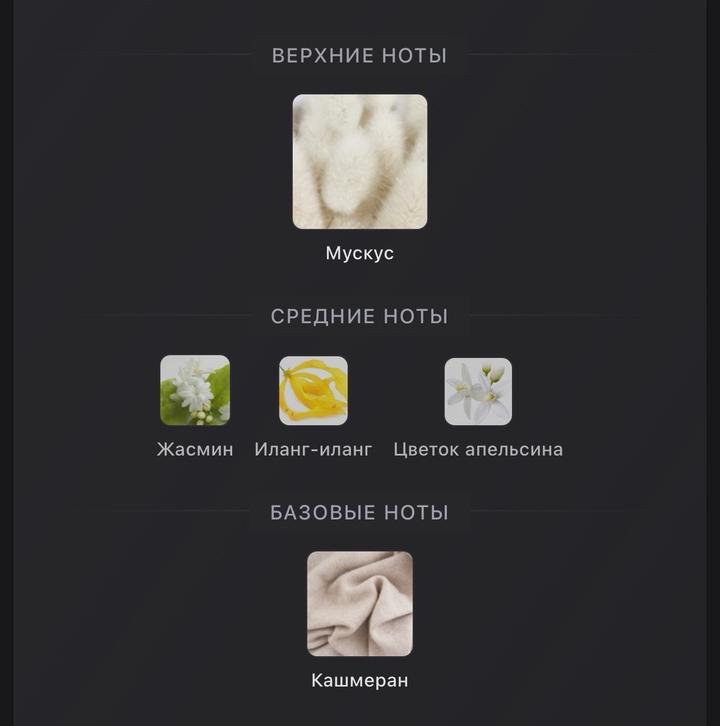This screenshot has height=726, width=720.
Task: Tap the Цветок апельсина text label
Action: tap(478, 450)
